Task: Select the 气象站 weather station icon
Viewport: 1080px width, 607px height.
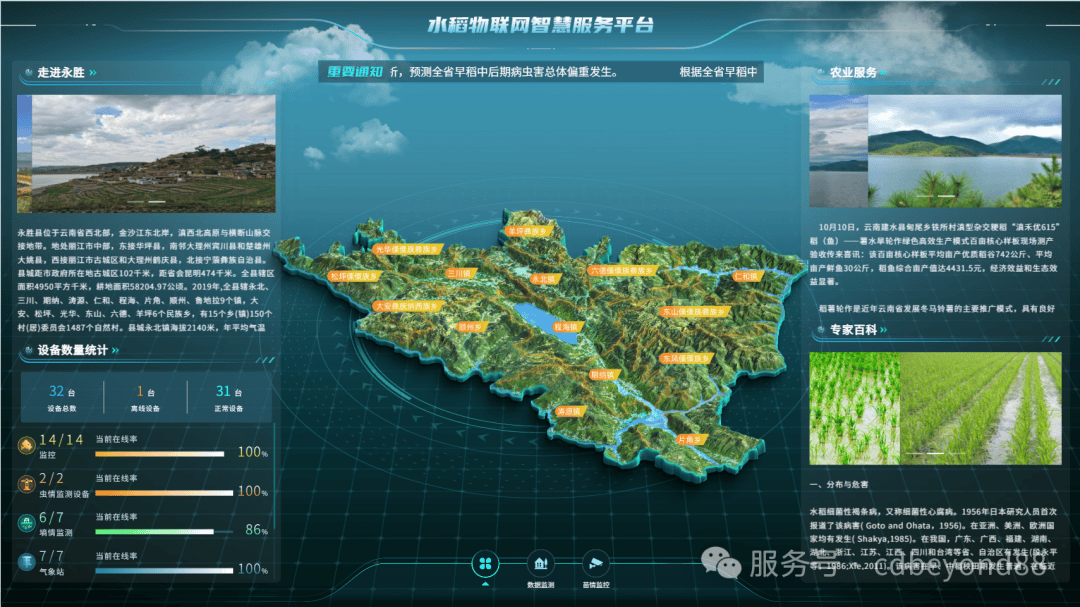Action: pos(25,561)
